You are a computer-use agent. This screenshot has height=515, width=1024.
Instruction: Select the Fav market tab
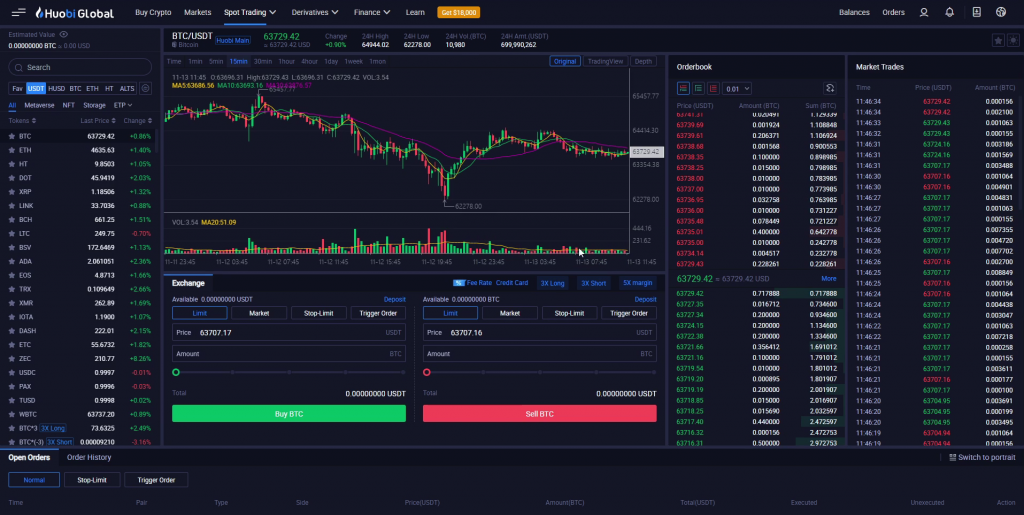(x=17, y=89)
